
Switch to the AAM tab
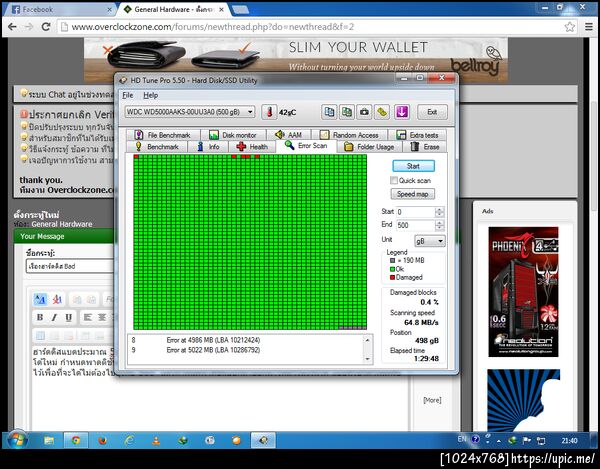(289, 135)
